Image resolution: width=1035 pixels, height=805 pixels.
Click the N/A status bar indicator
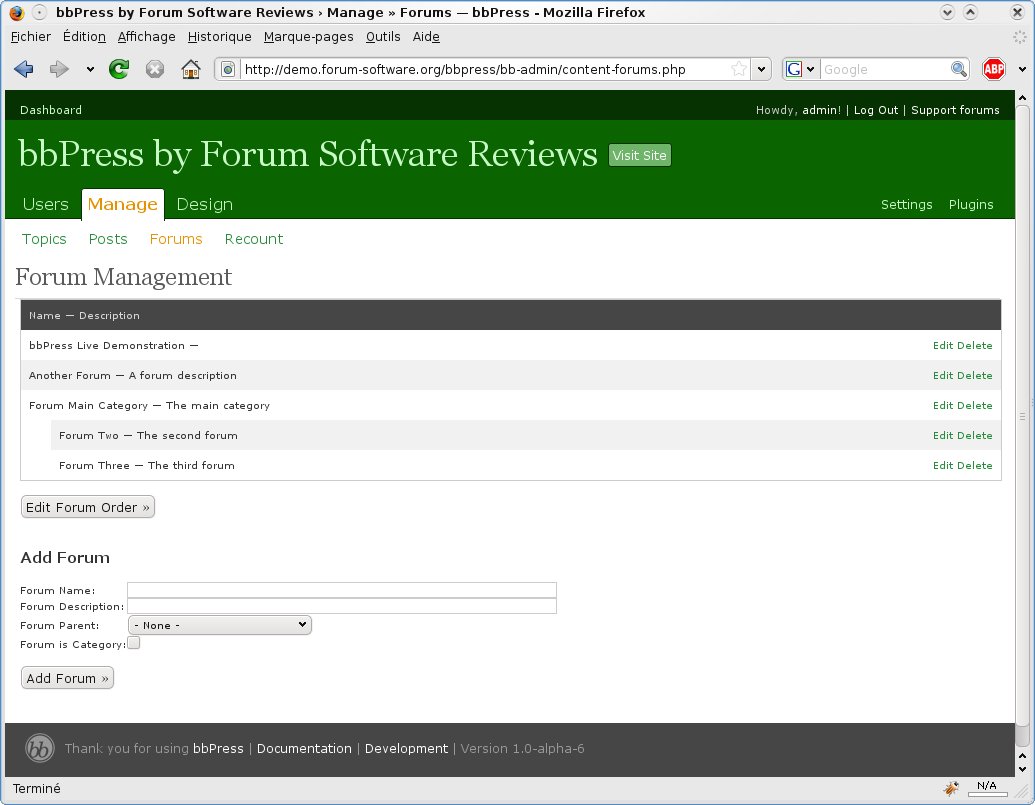pyautogui.click(x=986, y=787)
